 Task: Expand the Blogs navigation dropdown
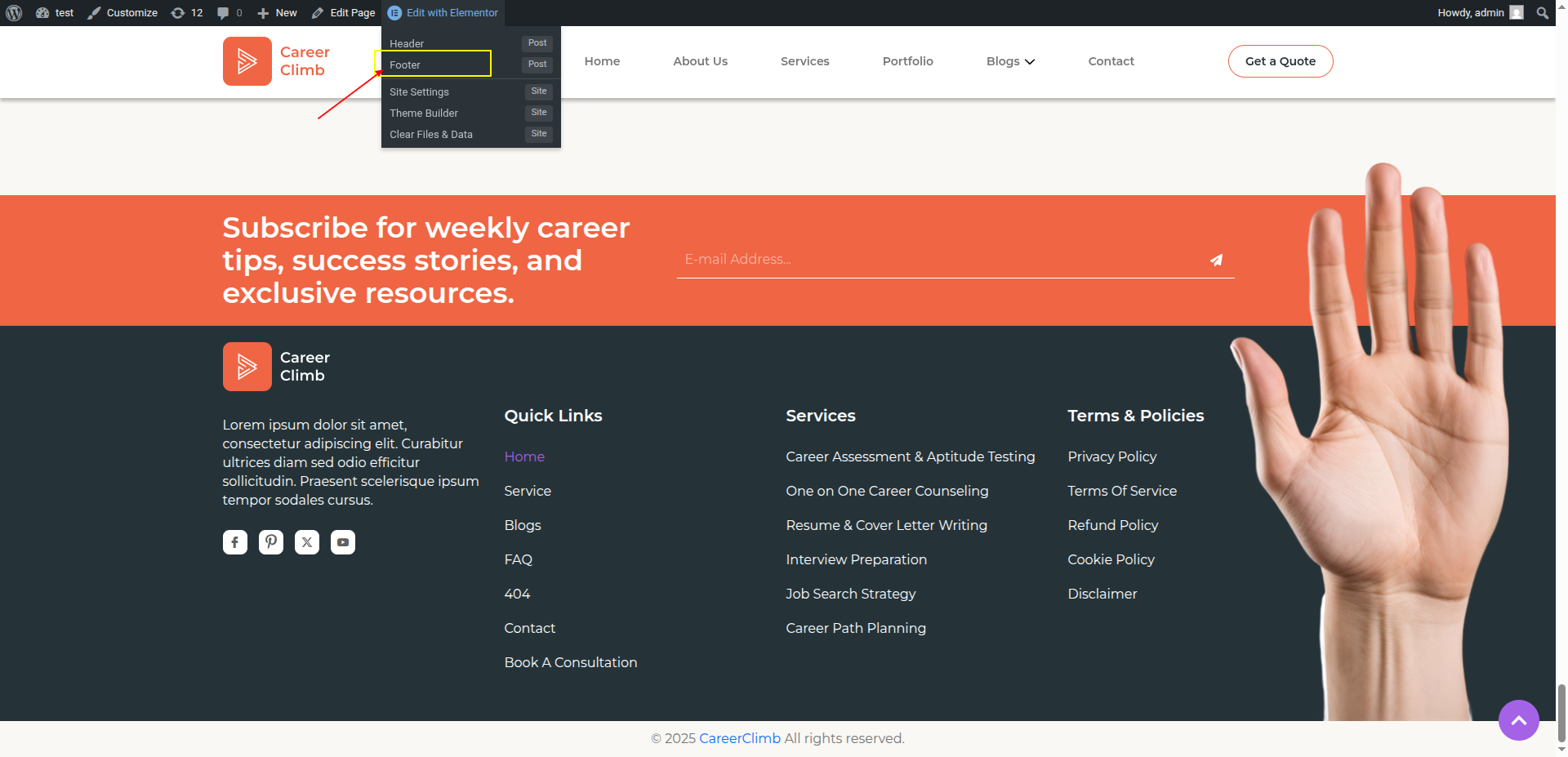[x=1010, y=61]
